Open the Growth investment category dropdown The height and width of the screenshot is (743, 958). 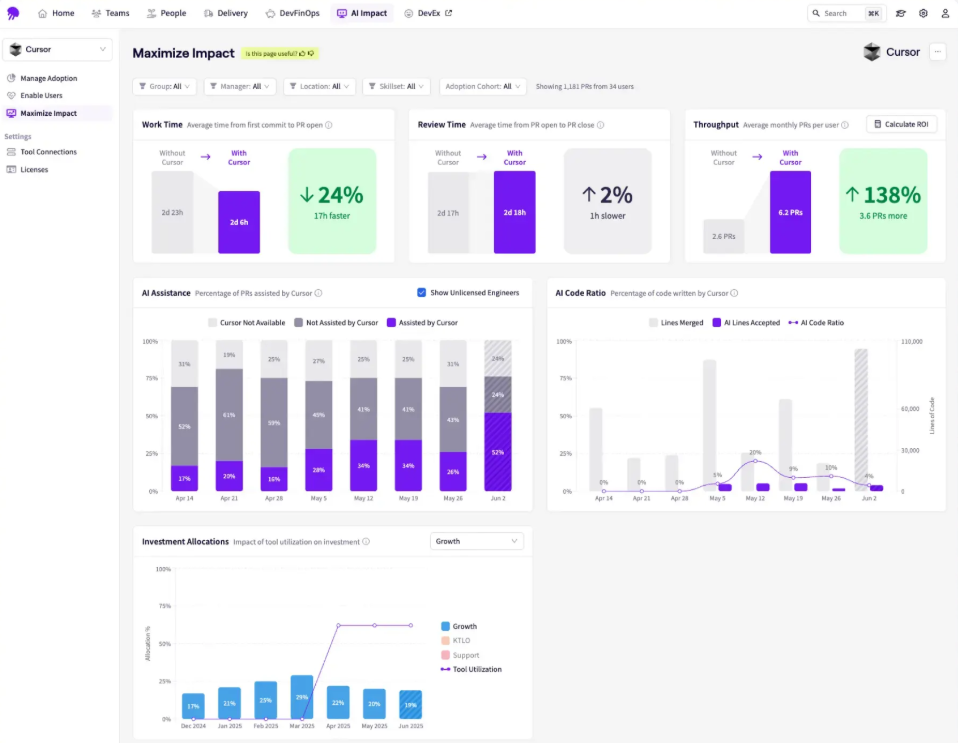[x=476, y=541]
